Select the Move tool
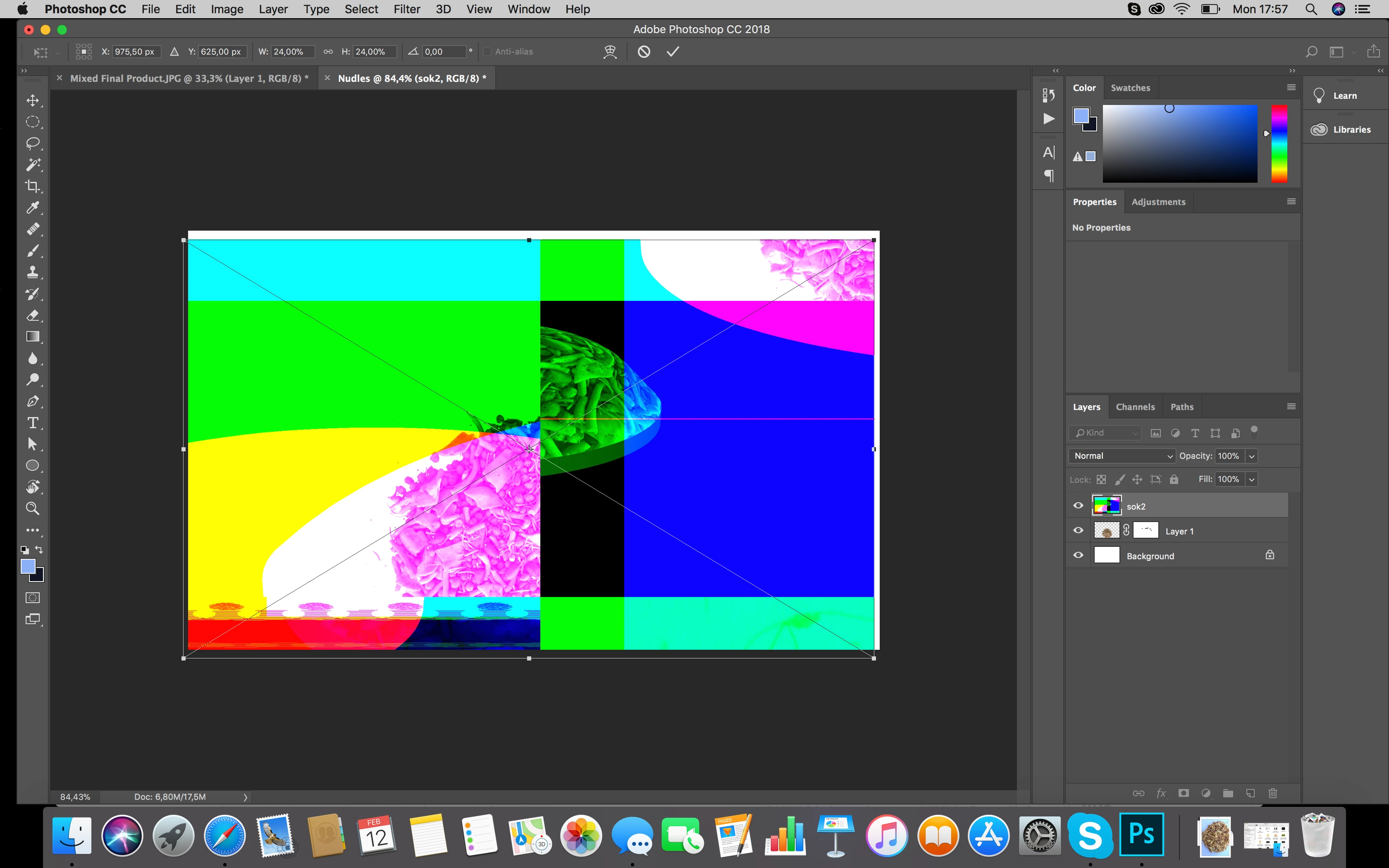Screen dimensions: 1389x868 click(33, 100)
